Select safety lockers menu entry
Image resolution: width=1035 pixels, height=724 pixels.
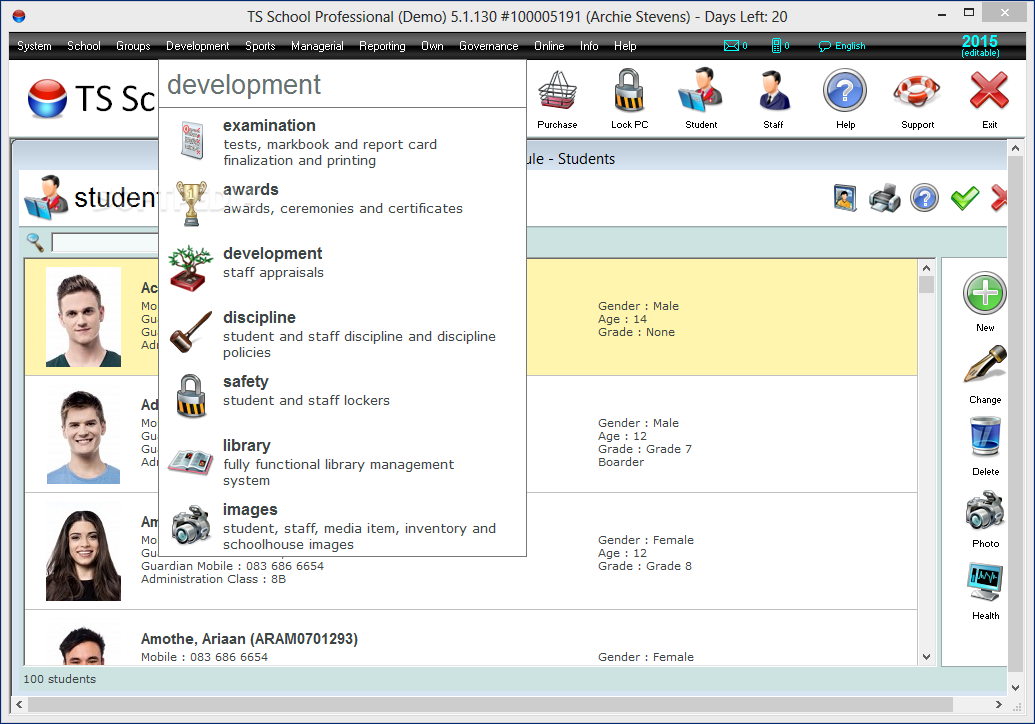(x=342, y=395)
